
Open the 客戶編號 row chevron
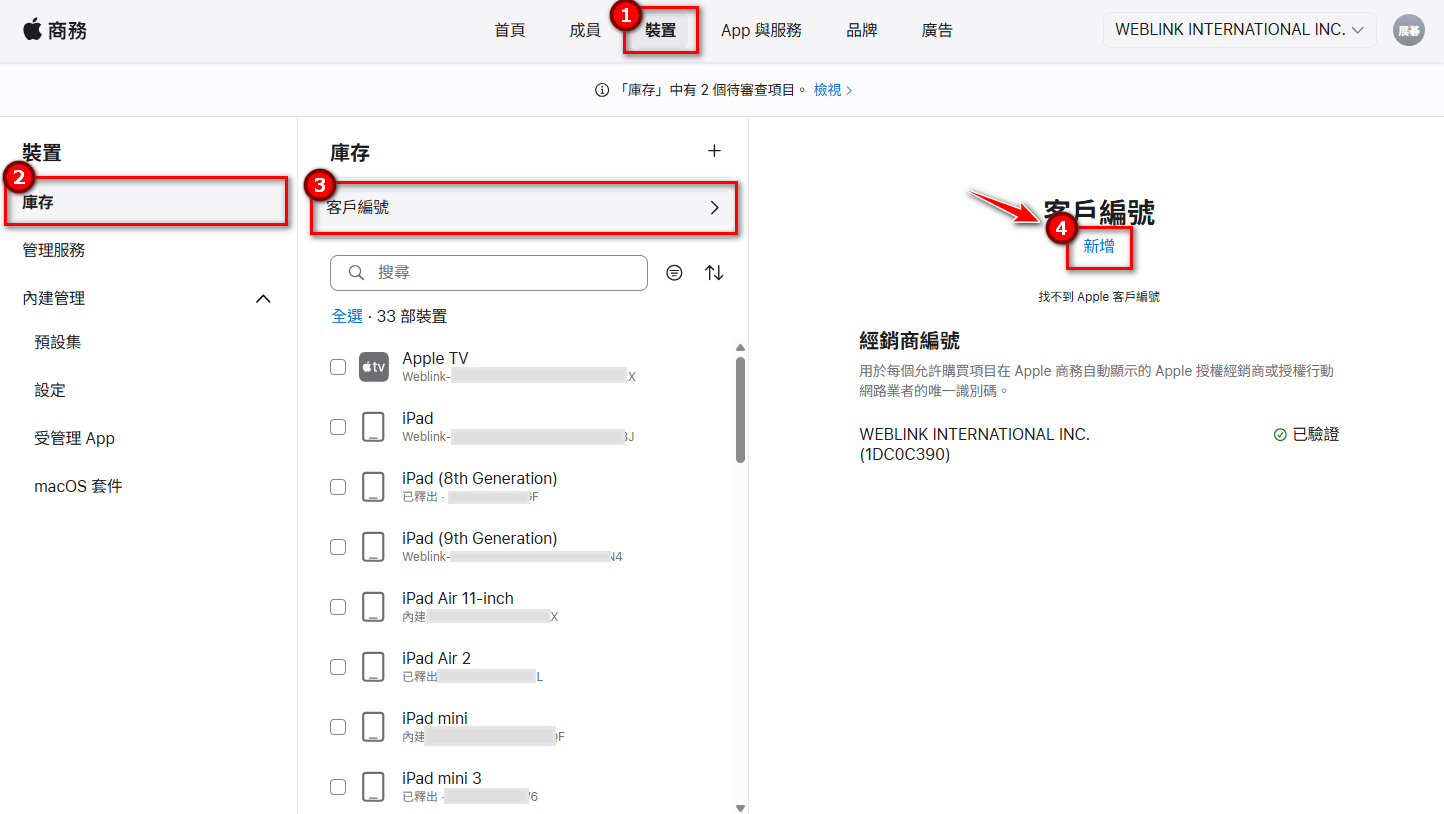pyautogui.click(x=715, y=208)
